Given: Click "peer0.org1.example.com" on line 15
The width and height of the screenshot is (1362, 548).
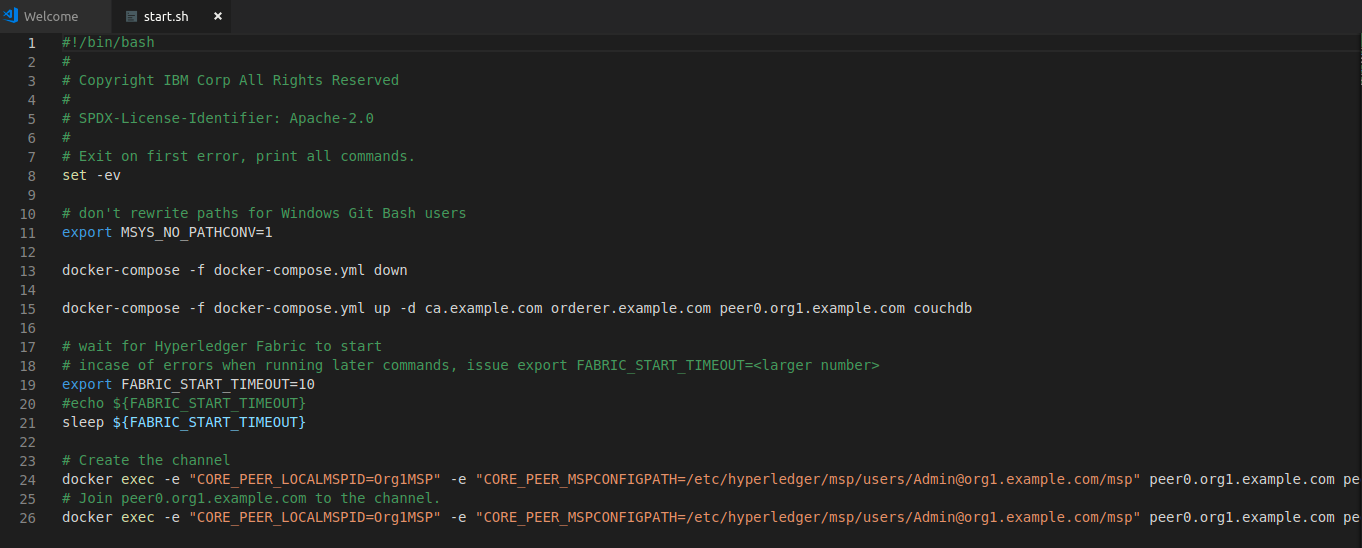Looking at the screenshot, I should pos(812,308).
